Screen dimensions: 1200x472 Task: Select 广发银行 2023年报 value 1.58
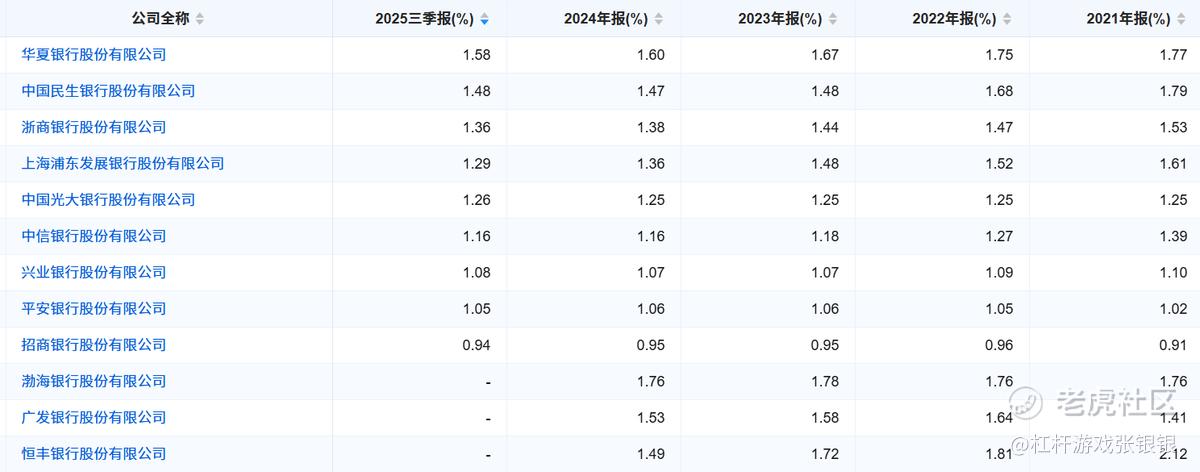click(825, 417)
